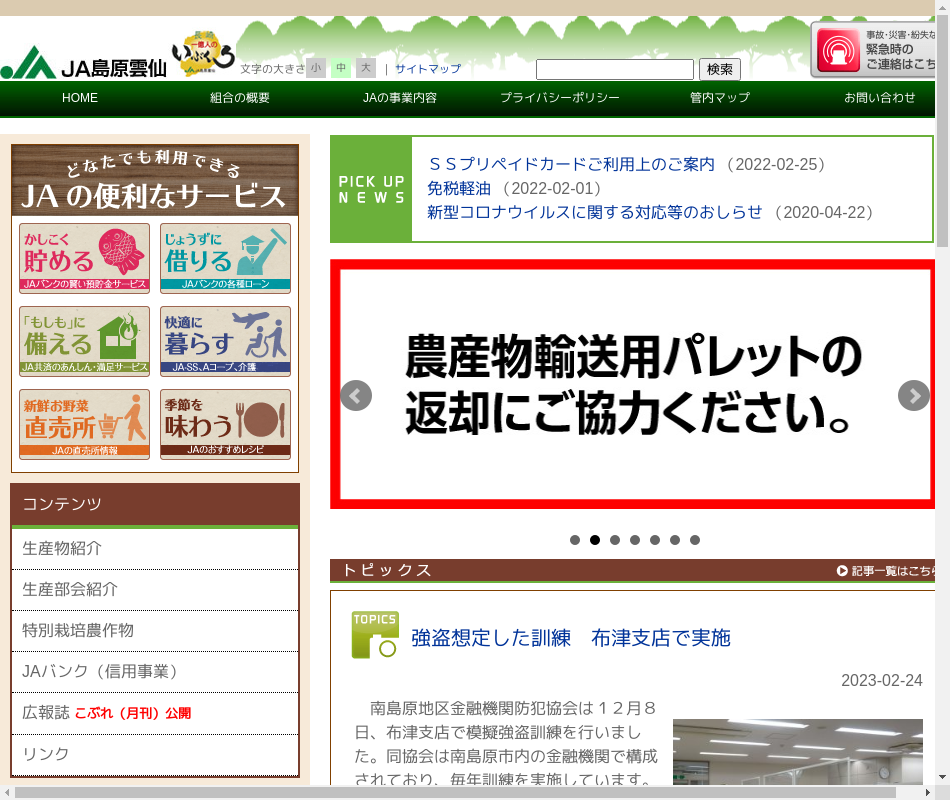Set text size to large (大)
Viewport: 950px width, 800px height.
(366, 68)
